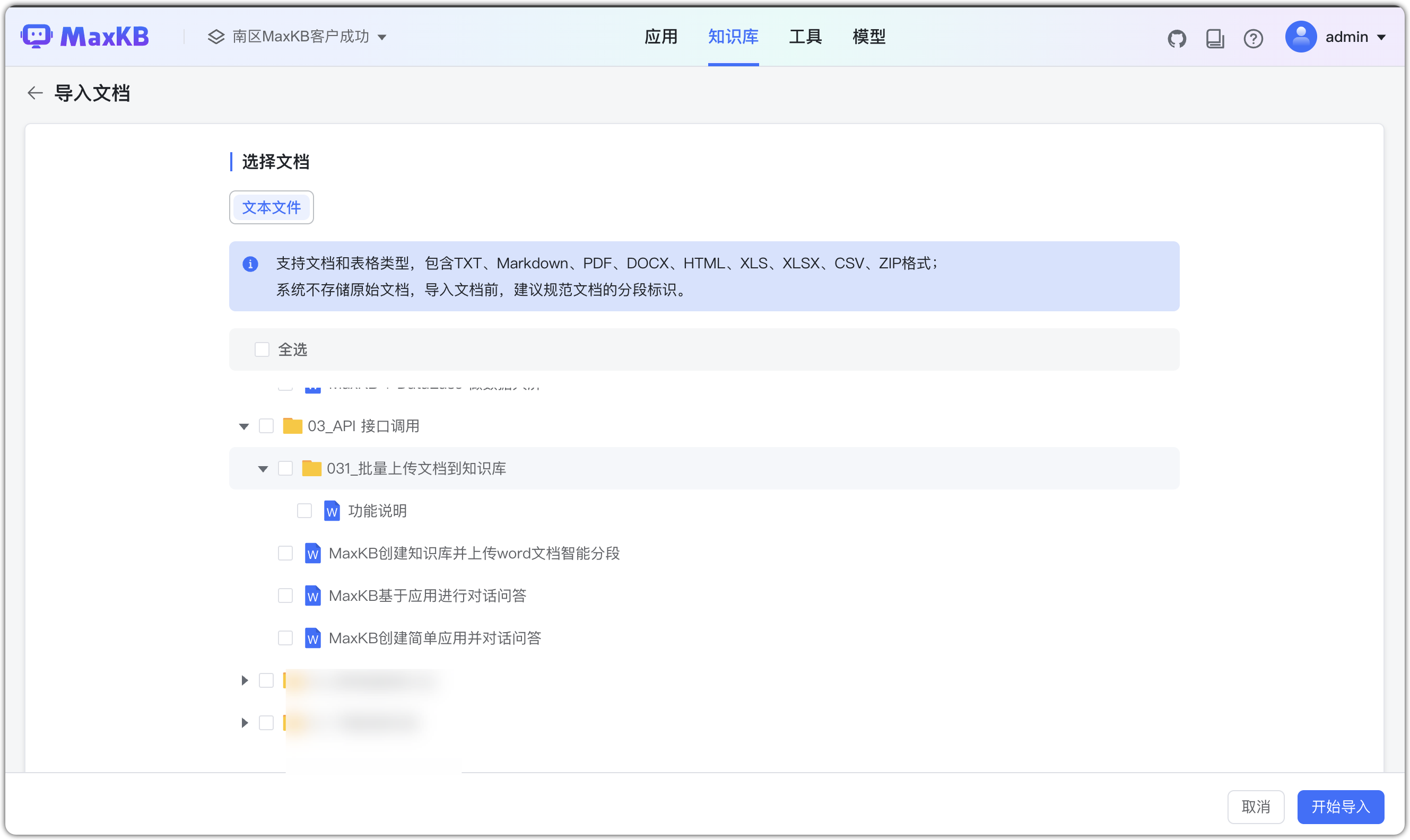Screen dimensions: 1410x840
Task: Select the MaxKB基于应用进行对话问答 checkbox
Action: click(285, 596)
